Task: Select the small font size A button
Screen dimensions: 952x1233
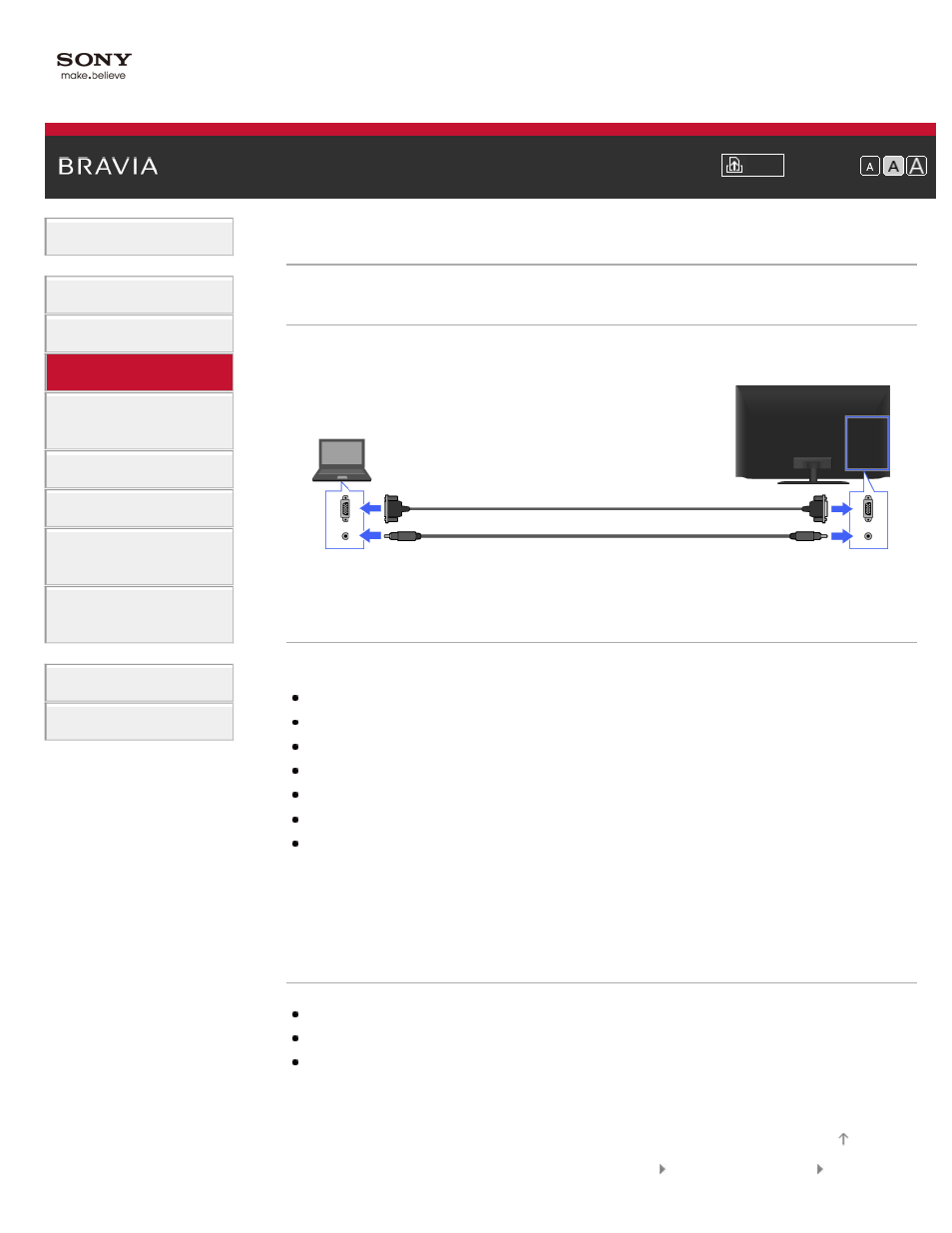Action: [870, 167]
